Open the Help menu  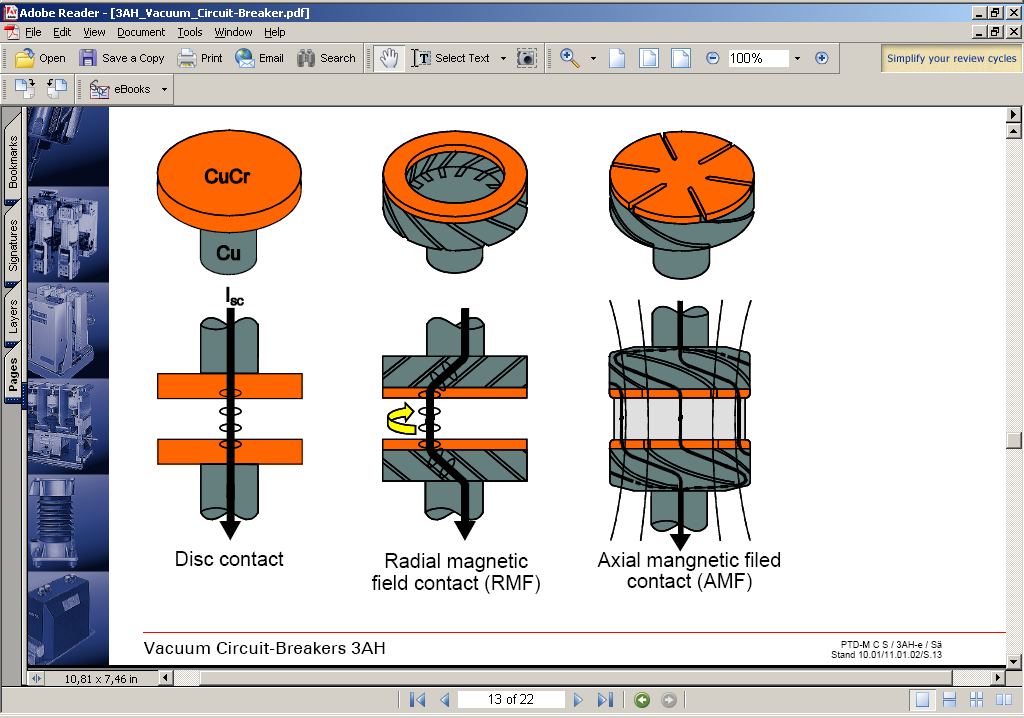click(x=274, y=32)
